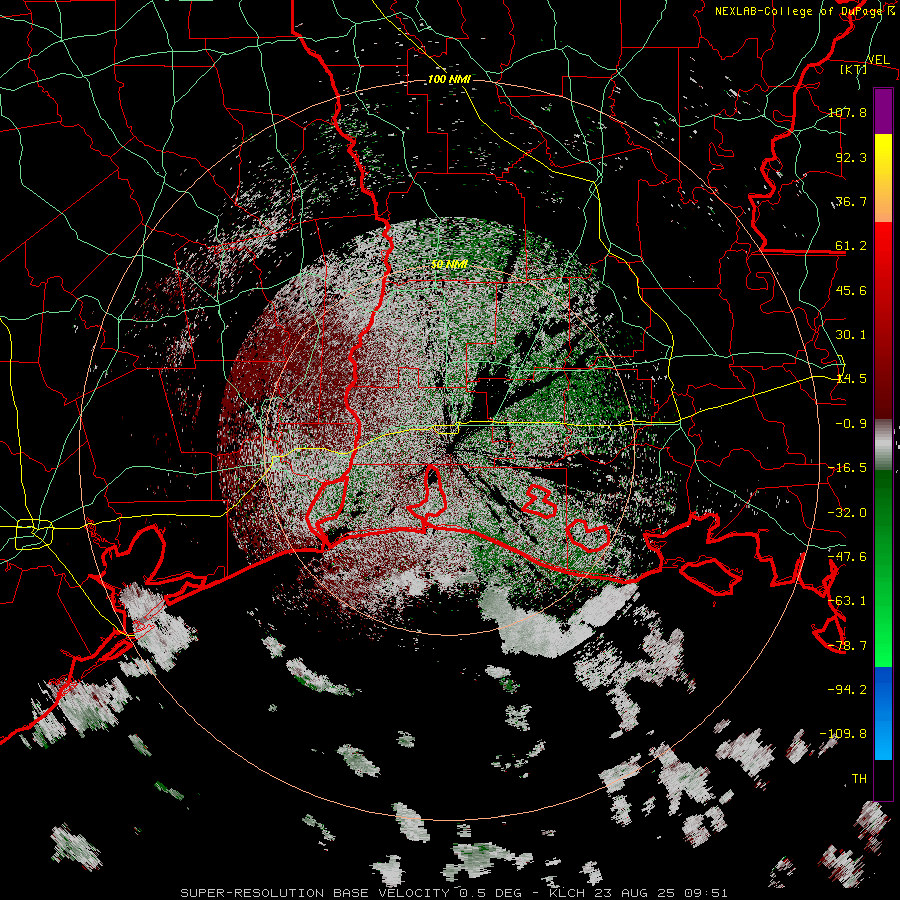Viewport: 900px width, 900px height.
Task: Pick the blue segment of the color bar
Action: [x=883, y=713]
